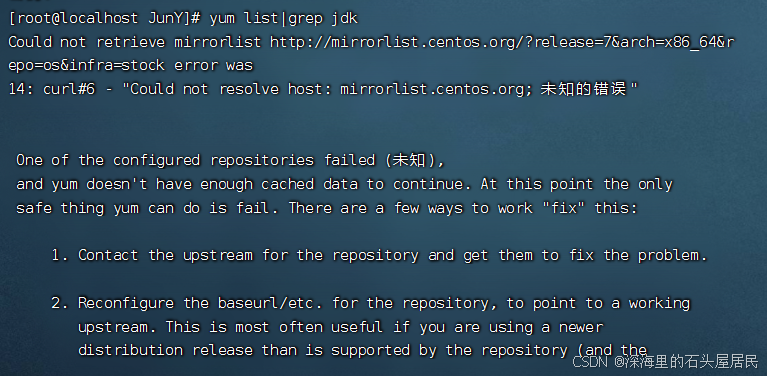The image size is (767, 376).
Task: Click the [root@localhost JunY]# shell prompt
Action: [x=105, y=19]
